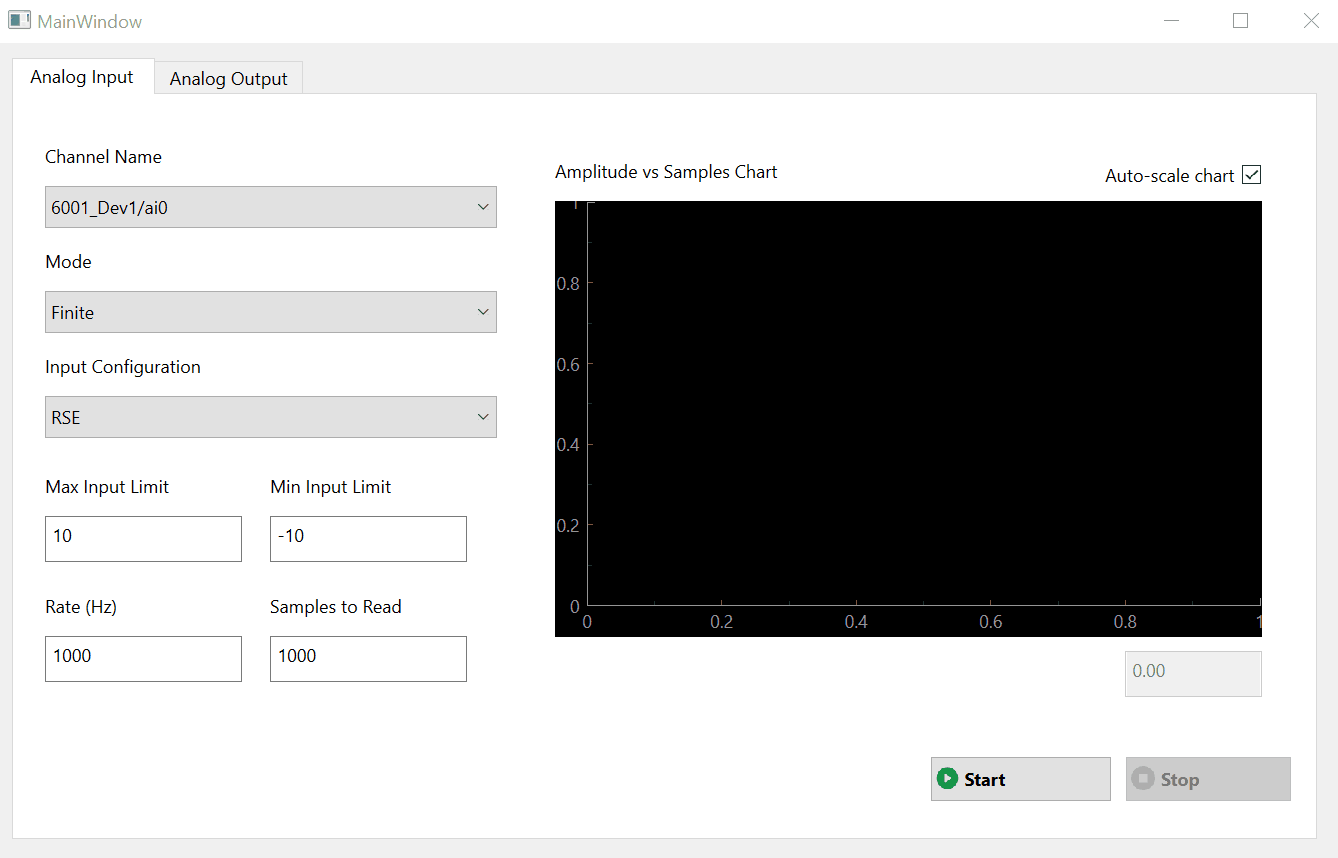Close the MainWindow window

point(1310,21)
